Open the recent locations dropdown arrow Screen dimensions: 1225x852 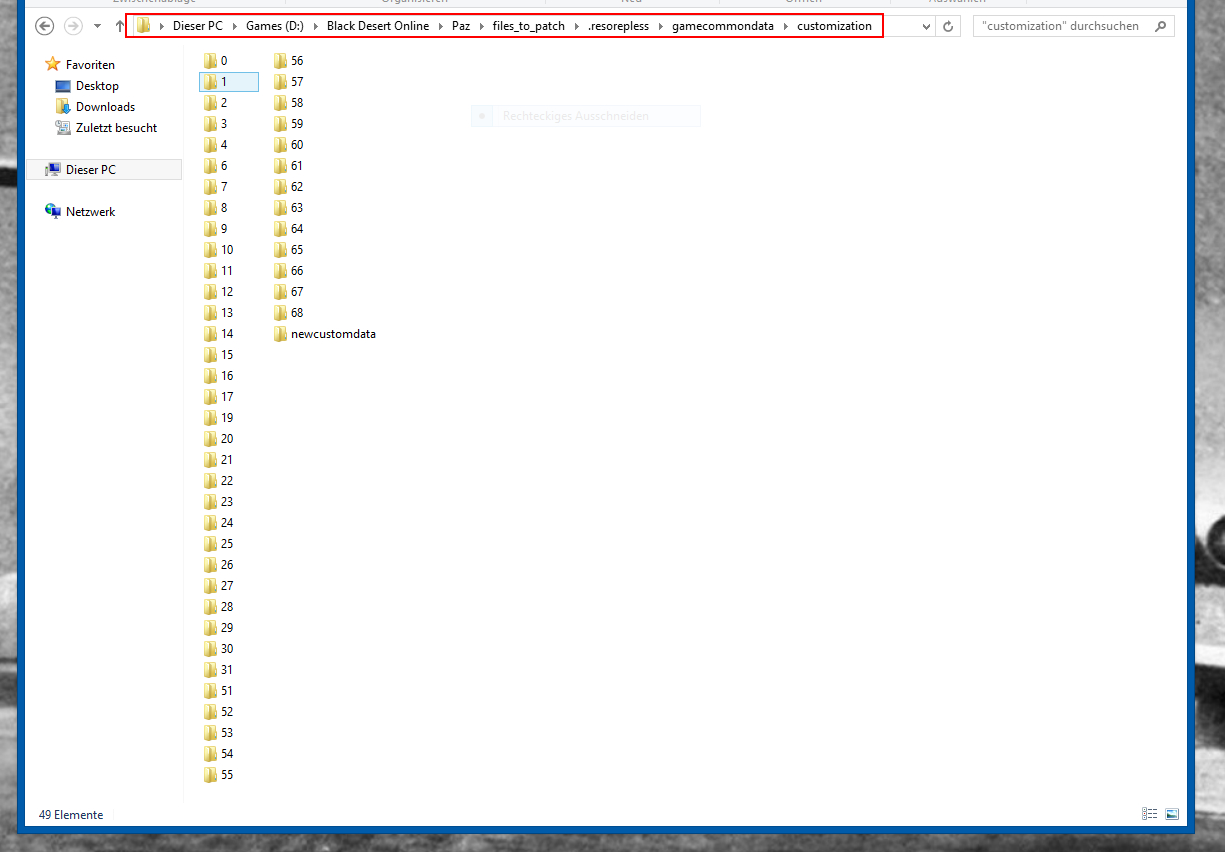pyautogui.click(x=97, y=26)
